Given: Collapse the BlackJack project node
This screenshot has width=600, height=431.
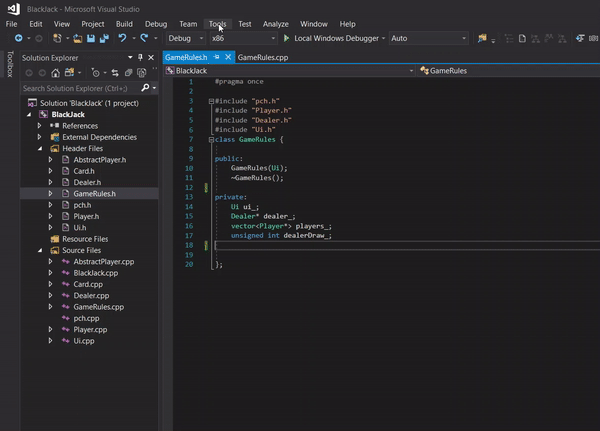Looking at the screenshot, I should click(29, 114).
